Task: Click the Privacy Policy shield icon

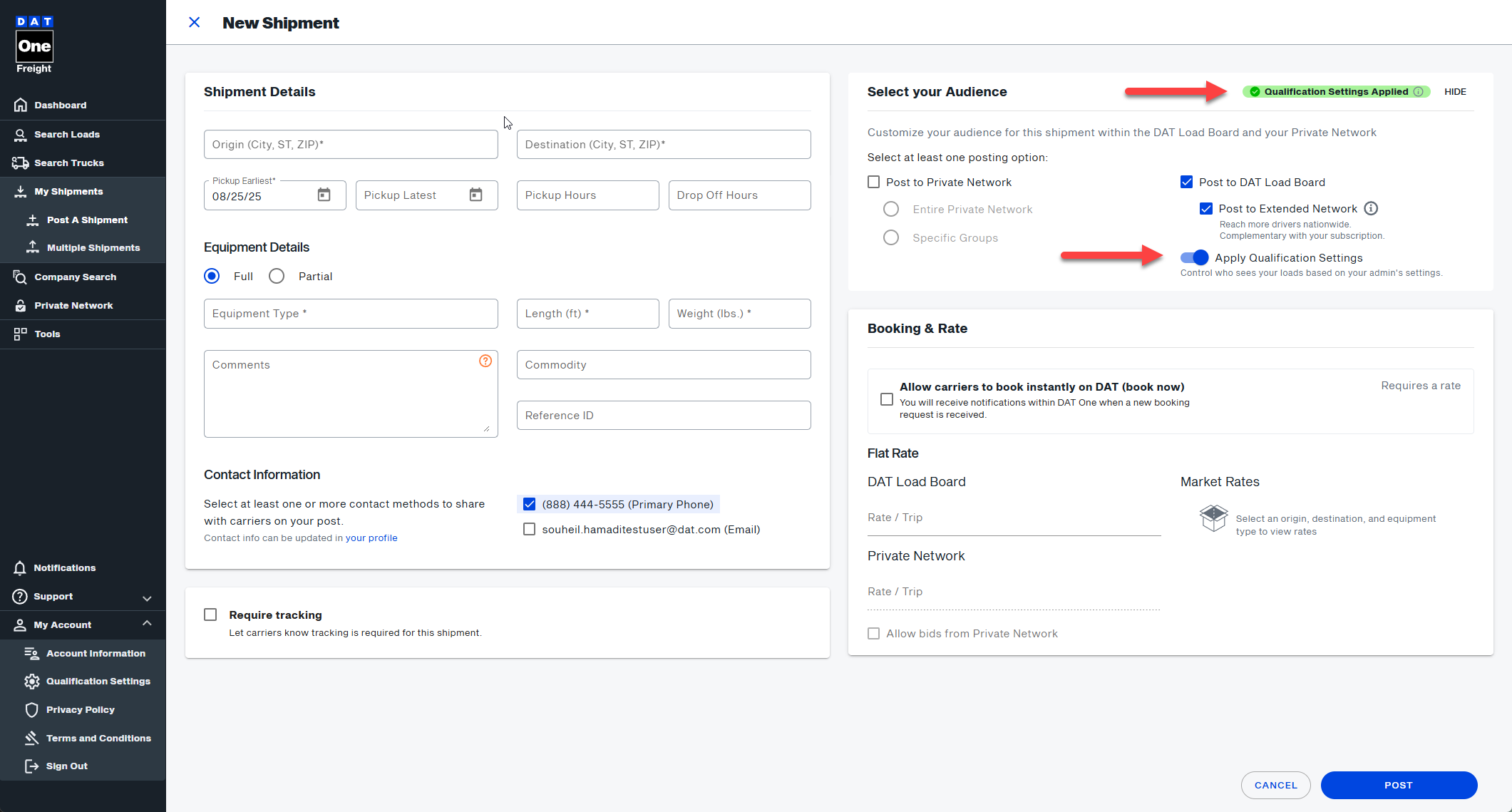Action: point(32,709)
